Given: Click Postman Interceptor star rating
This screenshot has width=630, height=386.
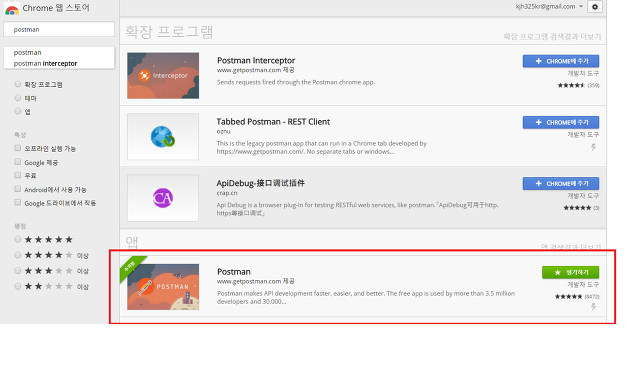Looking at the screenshot, I should [571, 85].
